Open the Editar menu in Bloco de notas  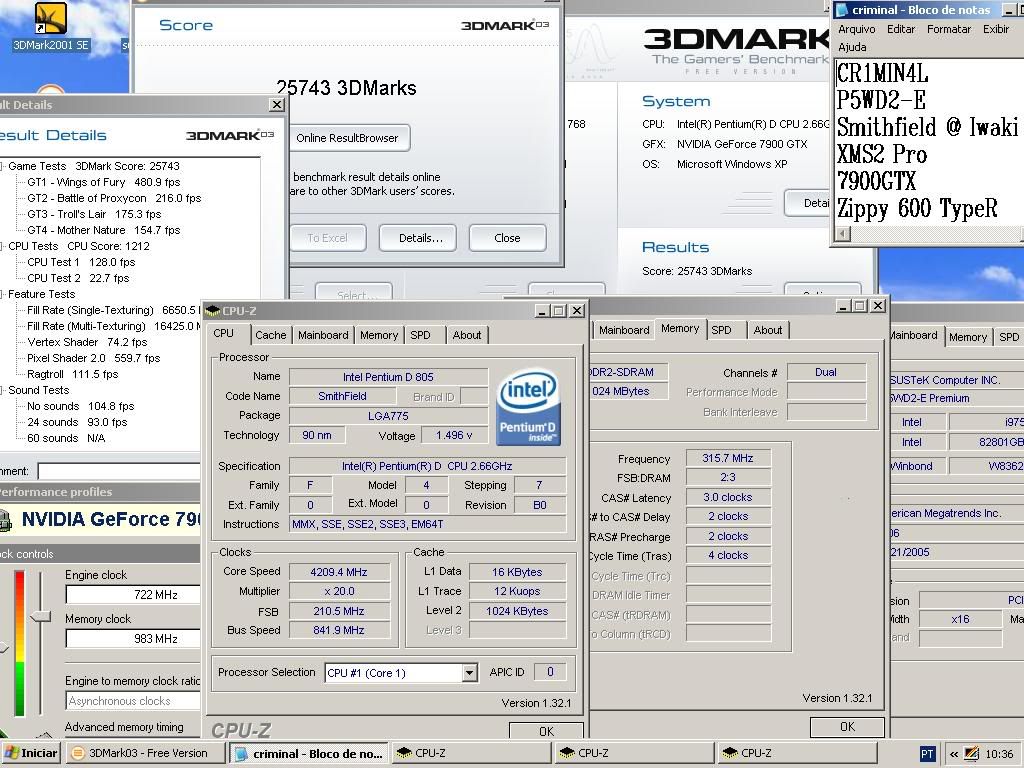coord(901,29)
